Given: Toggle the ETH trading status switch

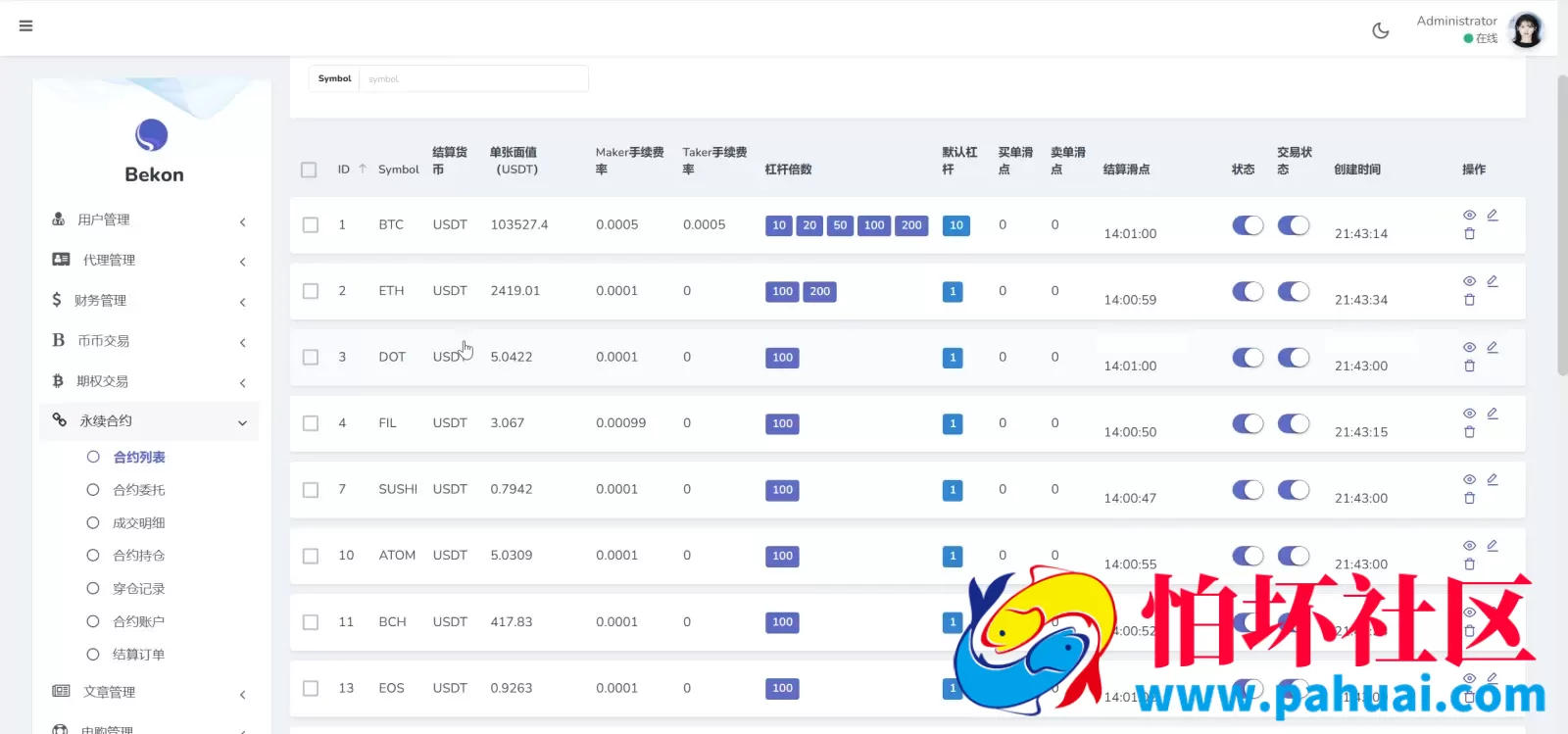Looking at the screenshot, I should pos(1294,291).
